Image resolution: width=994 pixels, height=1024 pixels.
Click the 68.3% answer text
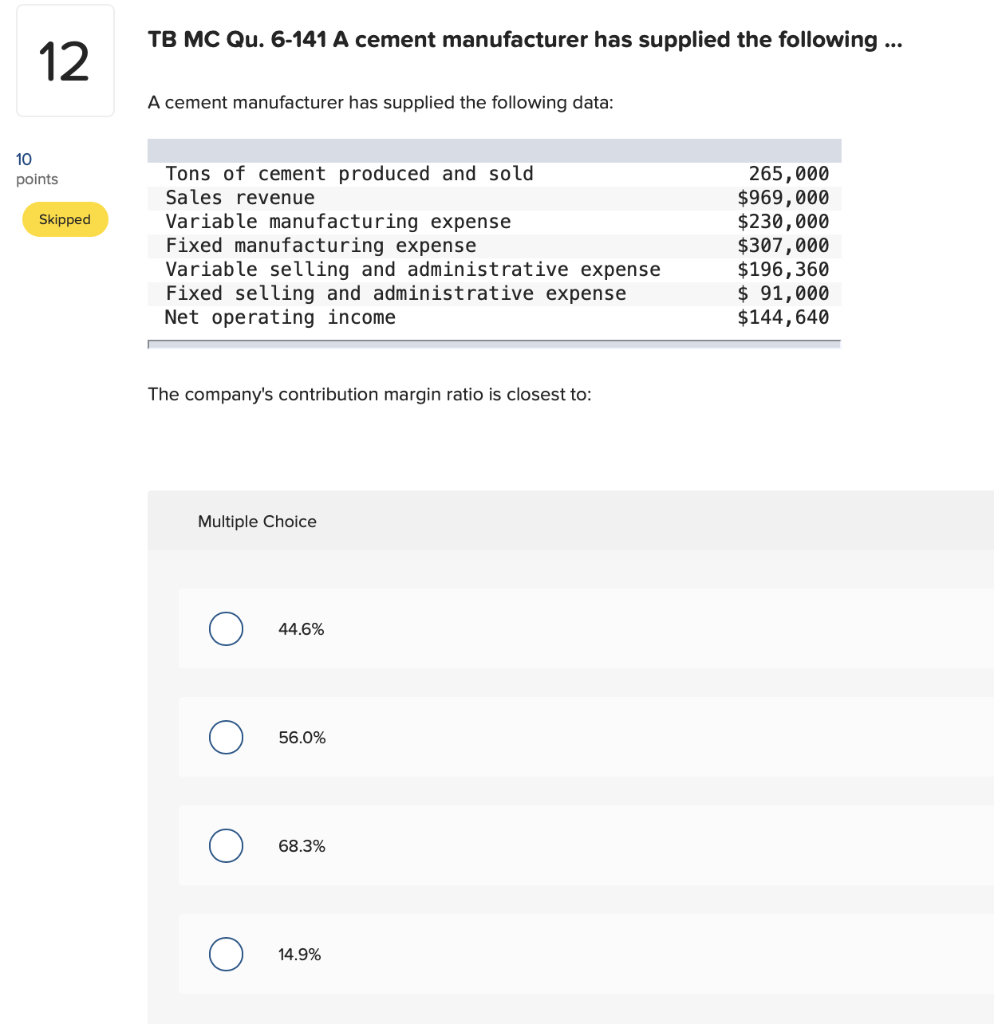[x=302, y=846]
